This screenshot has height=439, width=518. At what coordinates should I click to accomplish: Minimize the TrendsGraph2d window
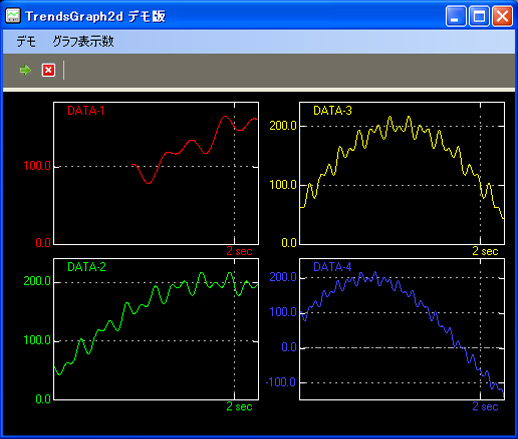click(x=456, y=16)
